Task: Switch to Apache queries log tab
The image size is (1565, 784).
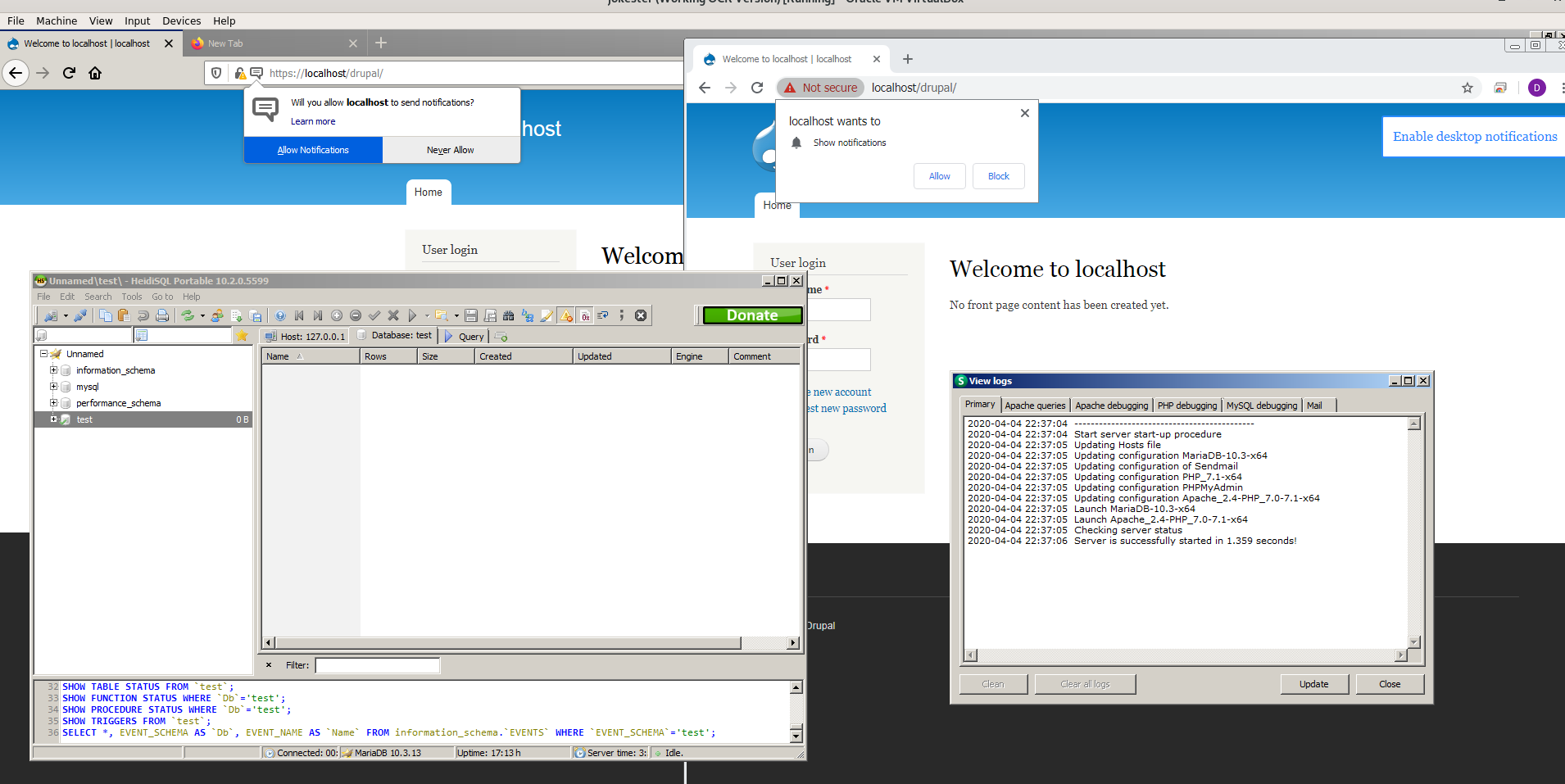Action: [1035, 406]
